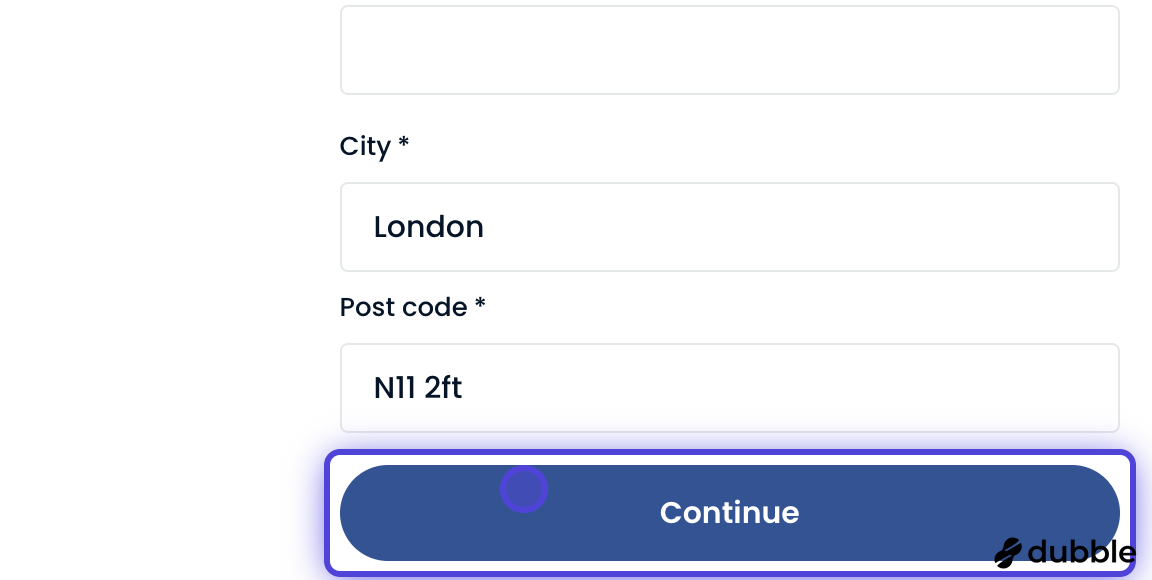Click the word City
The width and height of the screenshot is (1152, 580).
pos(365,146)
